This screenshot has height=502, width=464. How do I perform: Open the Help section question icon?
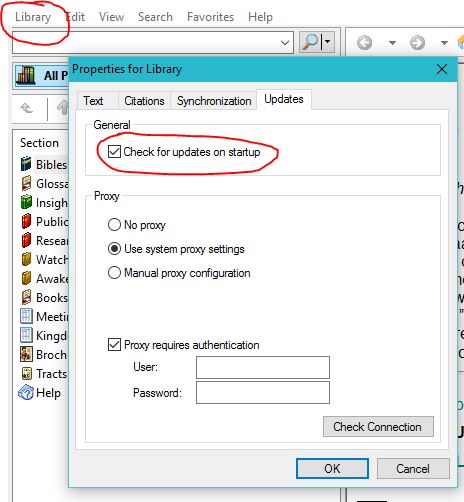(x=26, y=392)
